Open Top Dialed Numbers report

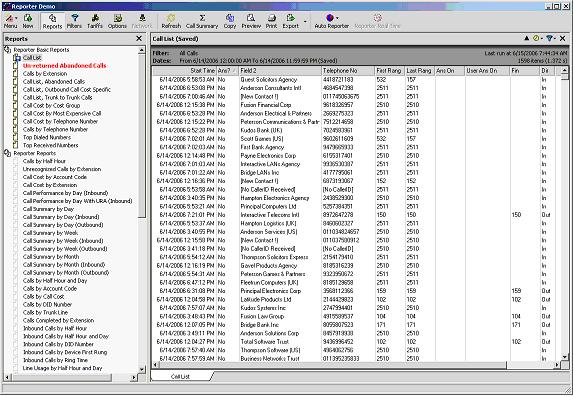[47, 137]
